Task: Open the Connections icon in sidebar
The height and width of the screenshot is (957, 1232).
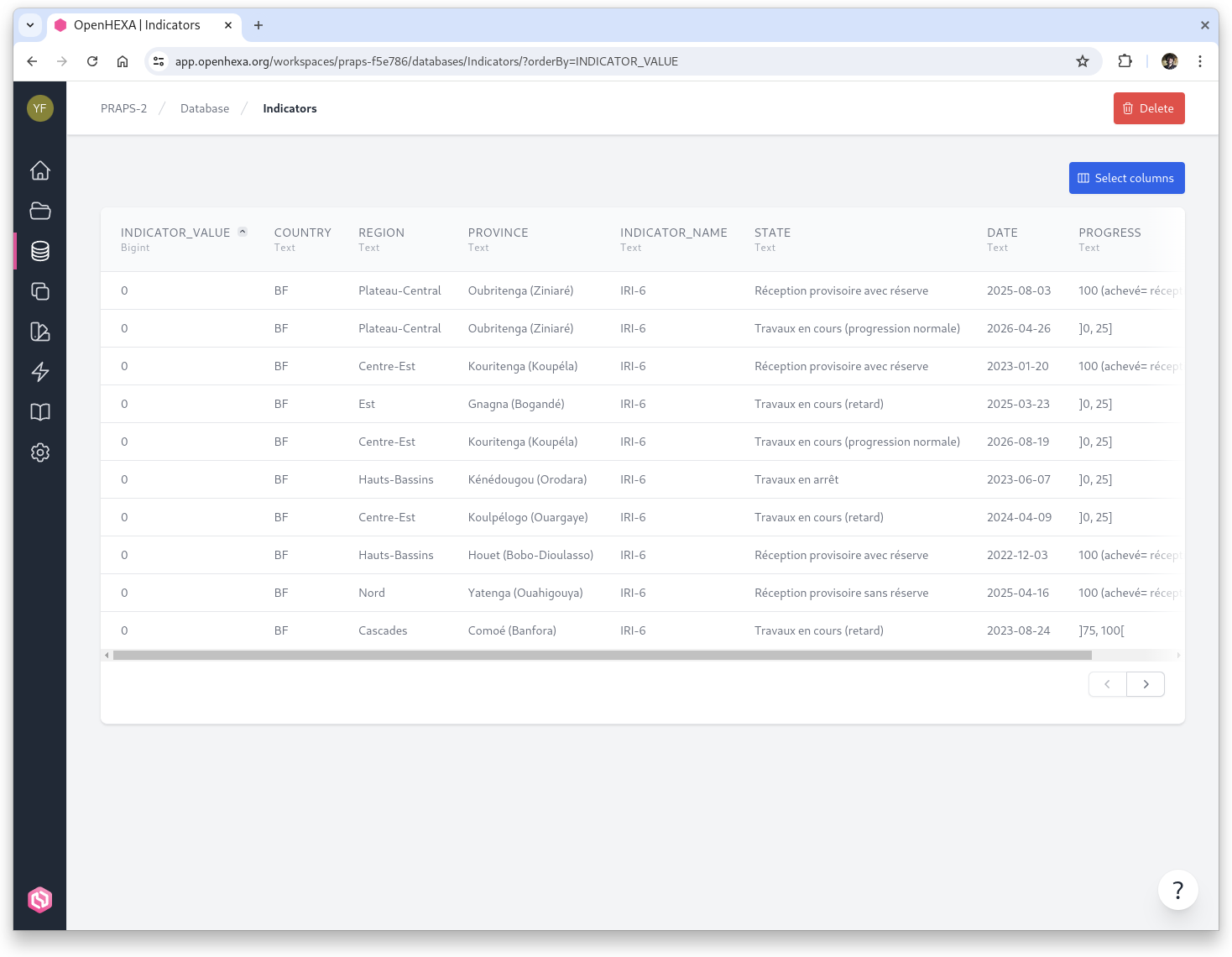Action: (x=39, y=291)
